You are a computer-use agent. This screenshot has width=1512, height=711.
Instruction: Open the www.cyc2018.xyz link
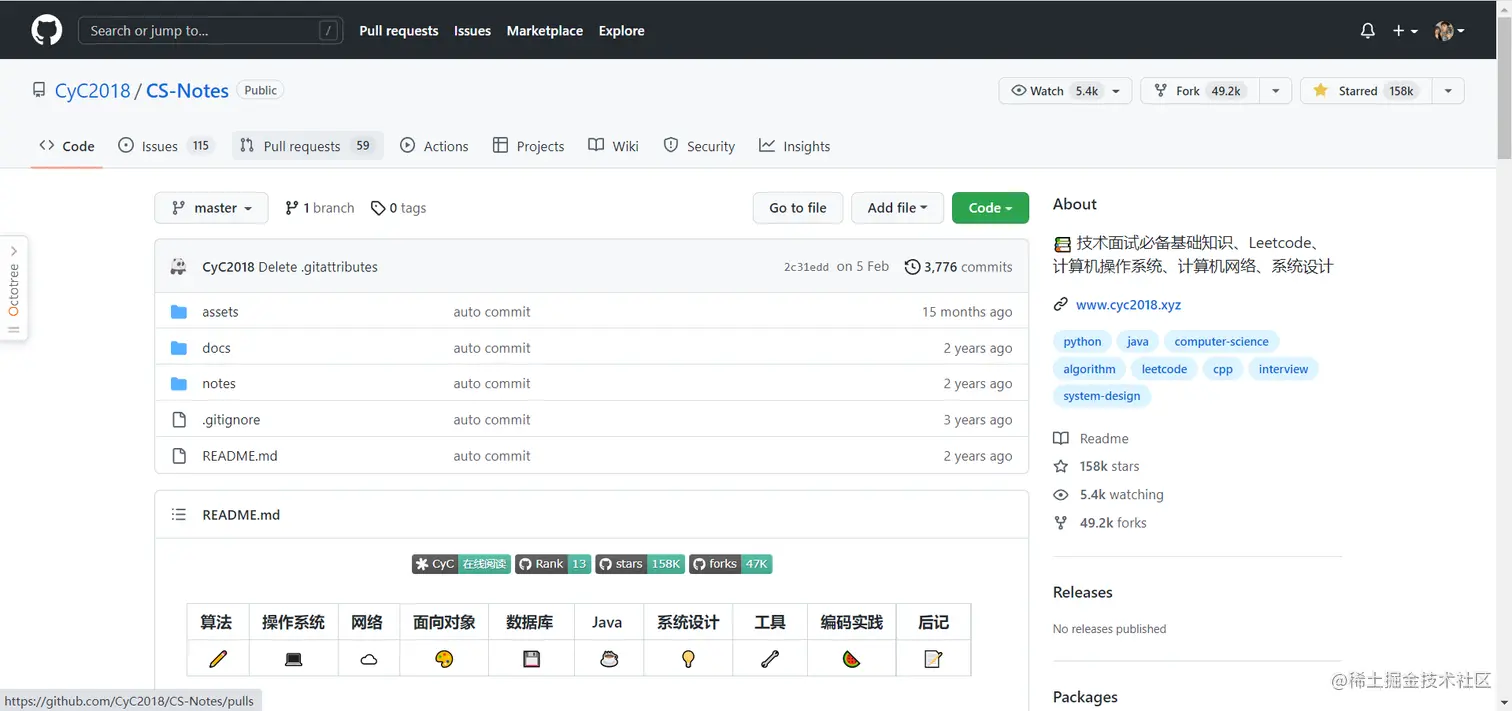point(1128,305)
